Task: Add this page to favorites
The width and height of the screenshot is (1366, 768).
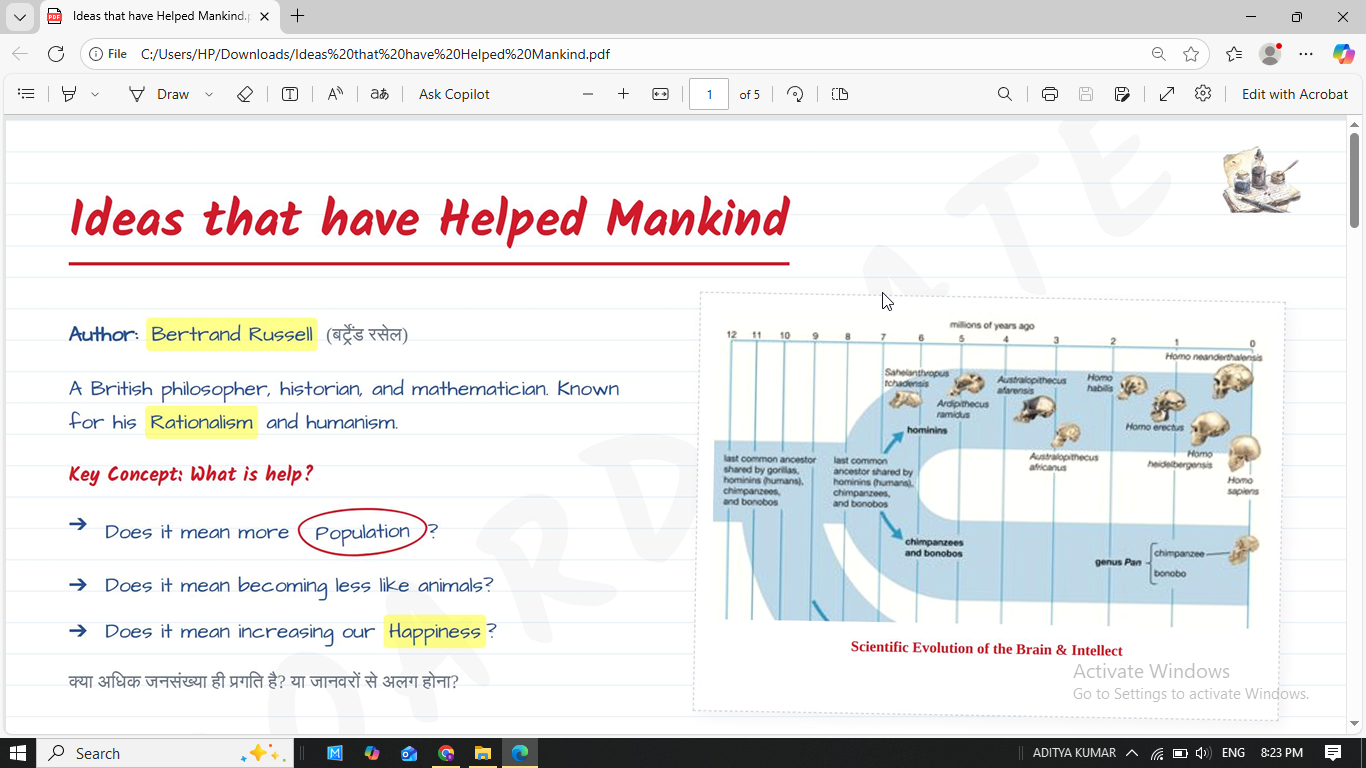Action: click(x=1191, y=54)
